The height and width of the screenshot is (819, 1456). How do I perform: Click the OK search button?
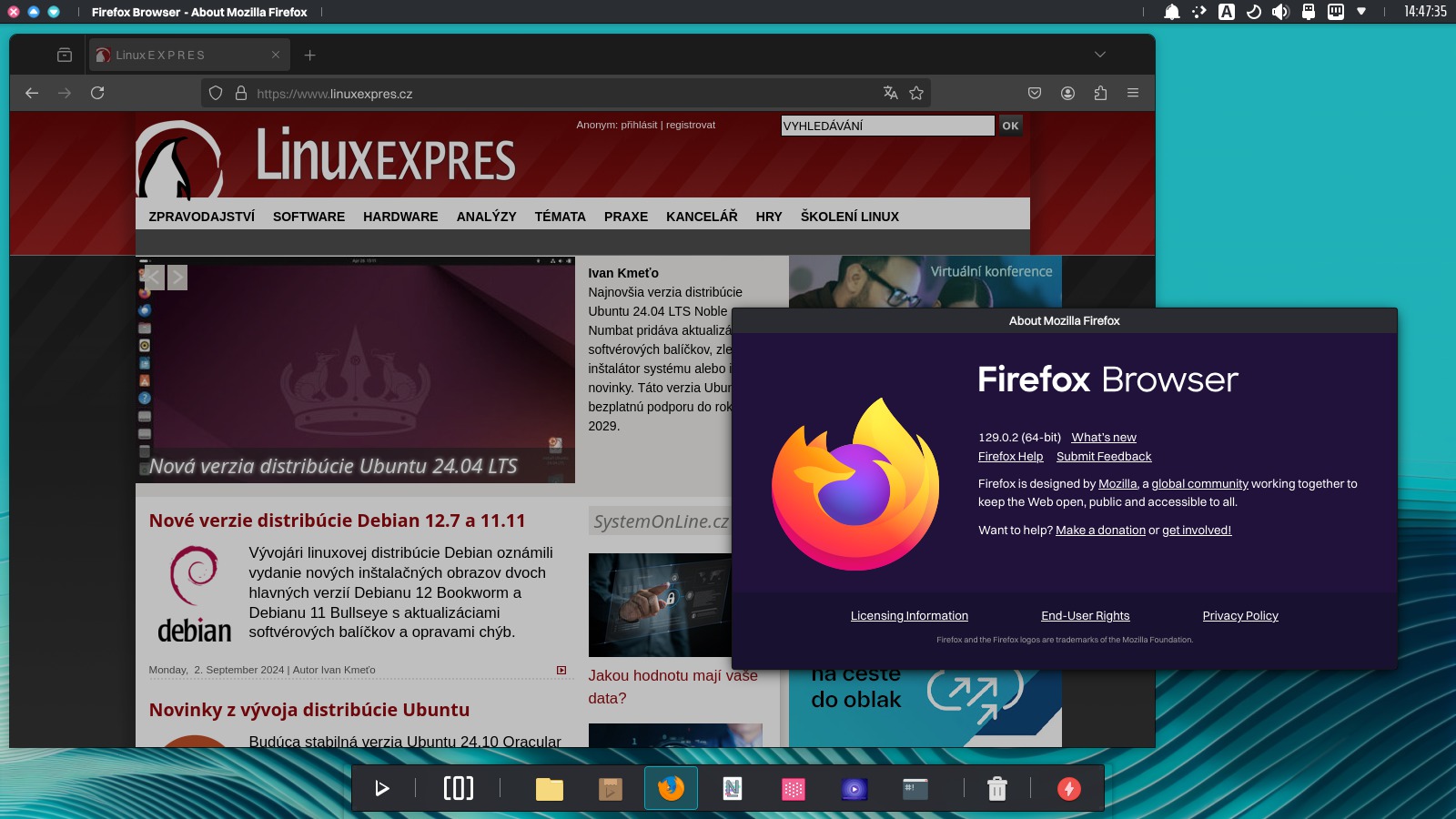1010,126
